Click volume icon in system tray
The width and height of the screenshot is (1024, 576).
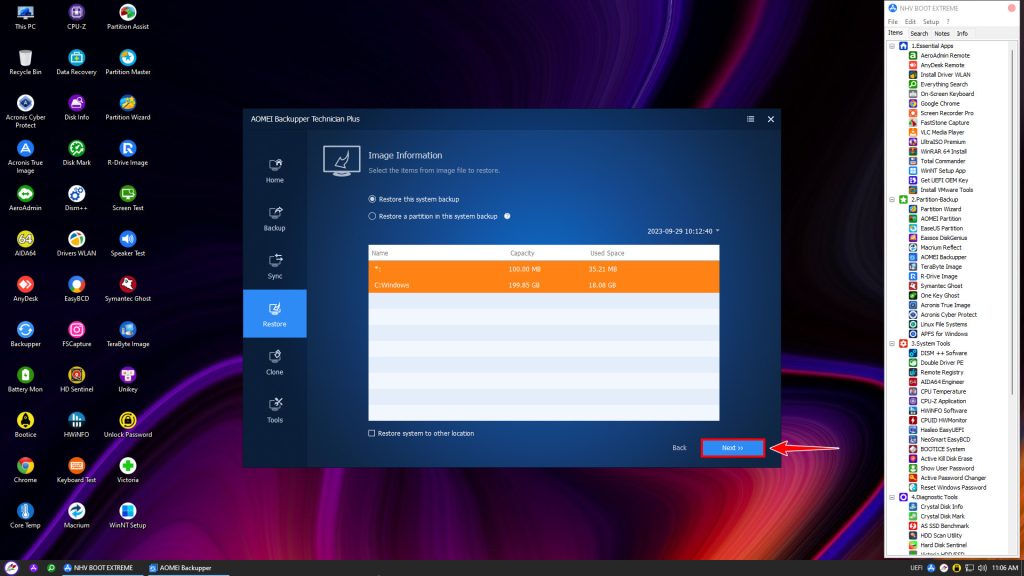(x=982, y=568)
